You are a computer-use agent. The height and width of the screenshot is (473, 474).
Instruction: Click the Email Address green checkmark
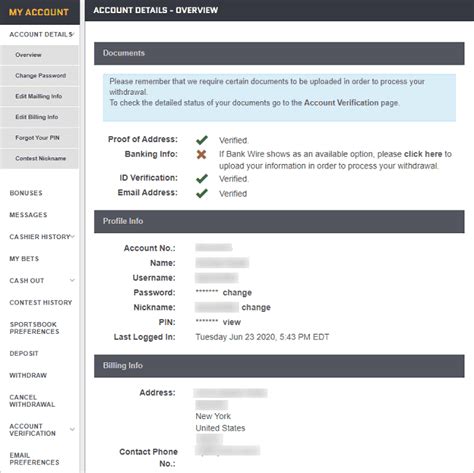(202, 193)
